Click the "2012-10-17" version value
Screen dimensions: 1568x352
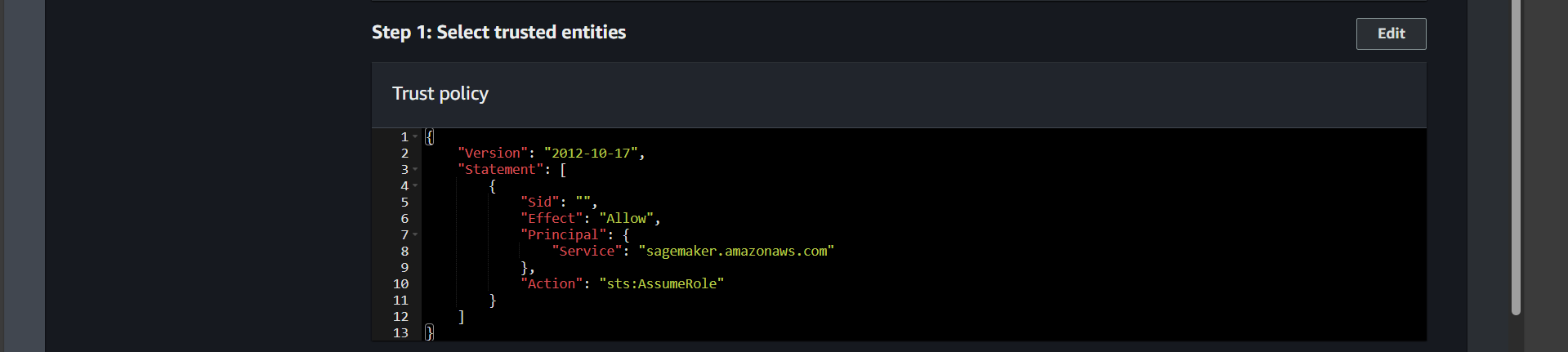click(591, 154)
